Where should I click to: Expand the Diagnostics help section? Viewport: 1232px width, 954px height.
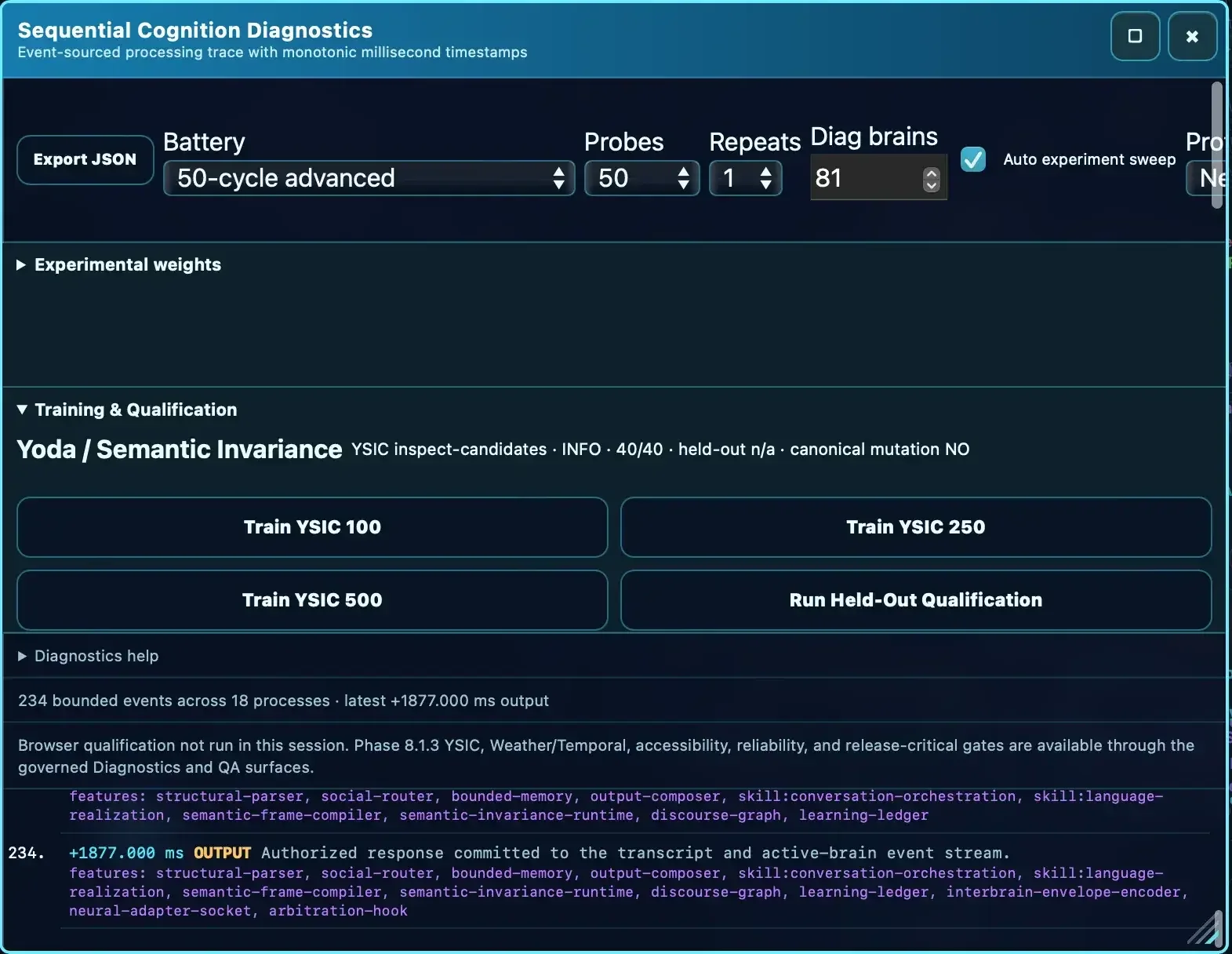[x=88, y=656]
